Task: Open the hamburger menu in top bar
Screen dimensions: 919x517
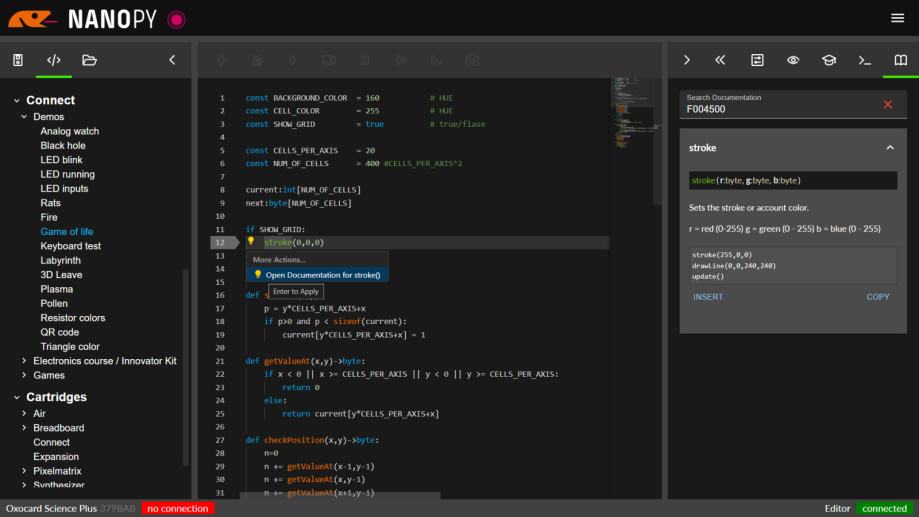Action: coord(897,18)
